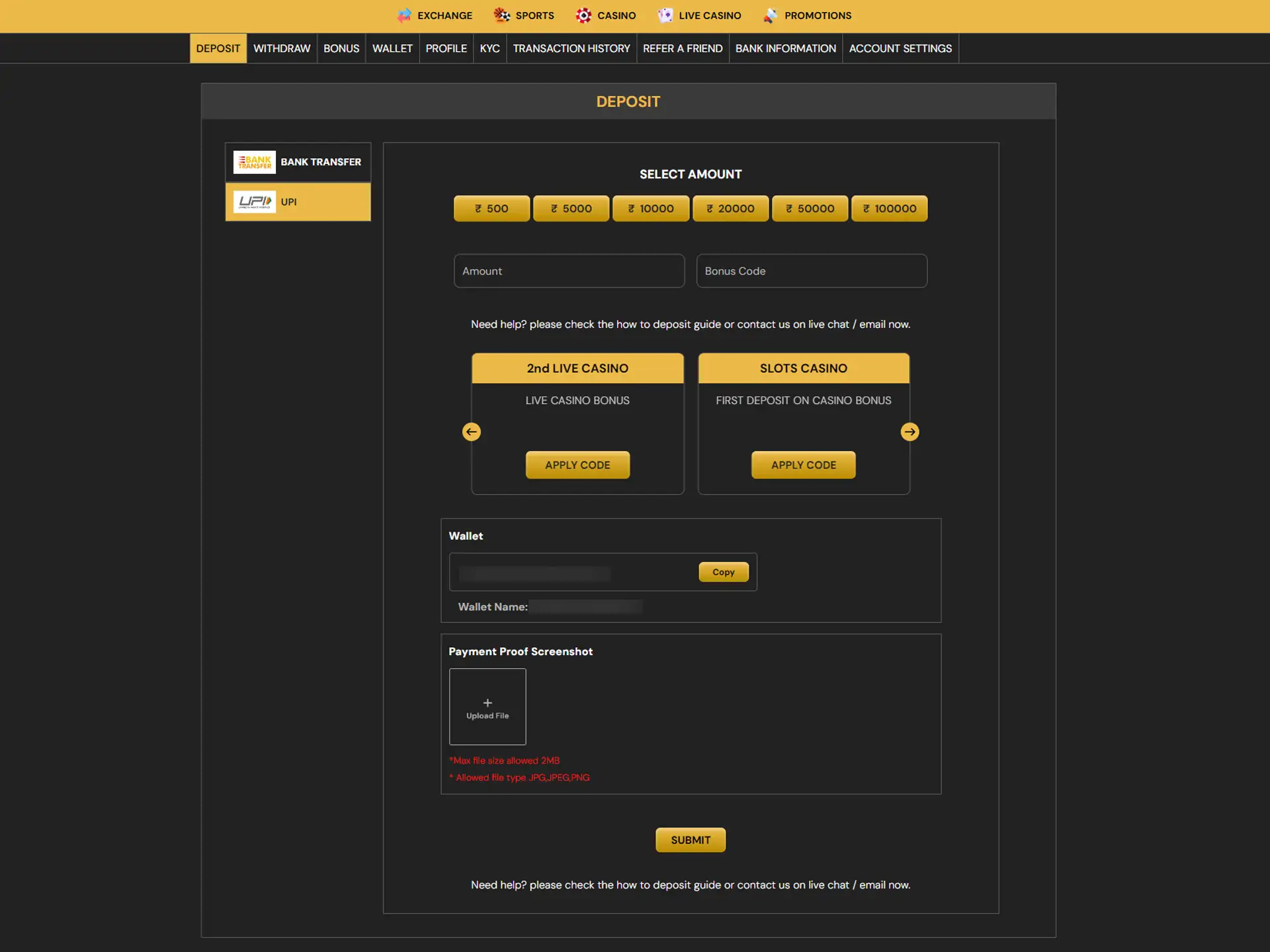
Task: Open the WITHDRAW tab
Action: (x=281, y=48)
